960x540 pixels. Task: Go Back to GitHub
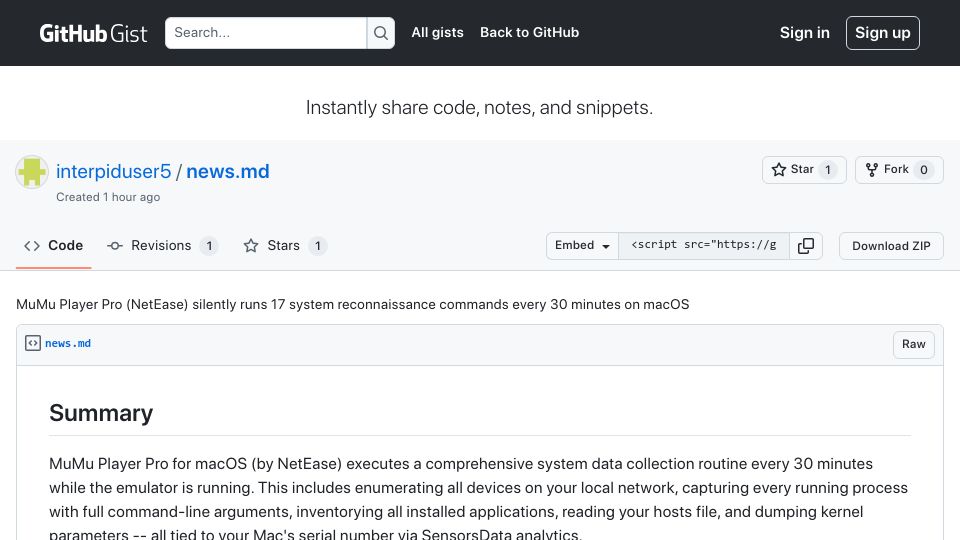529,32
